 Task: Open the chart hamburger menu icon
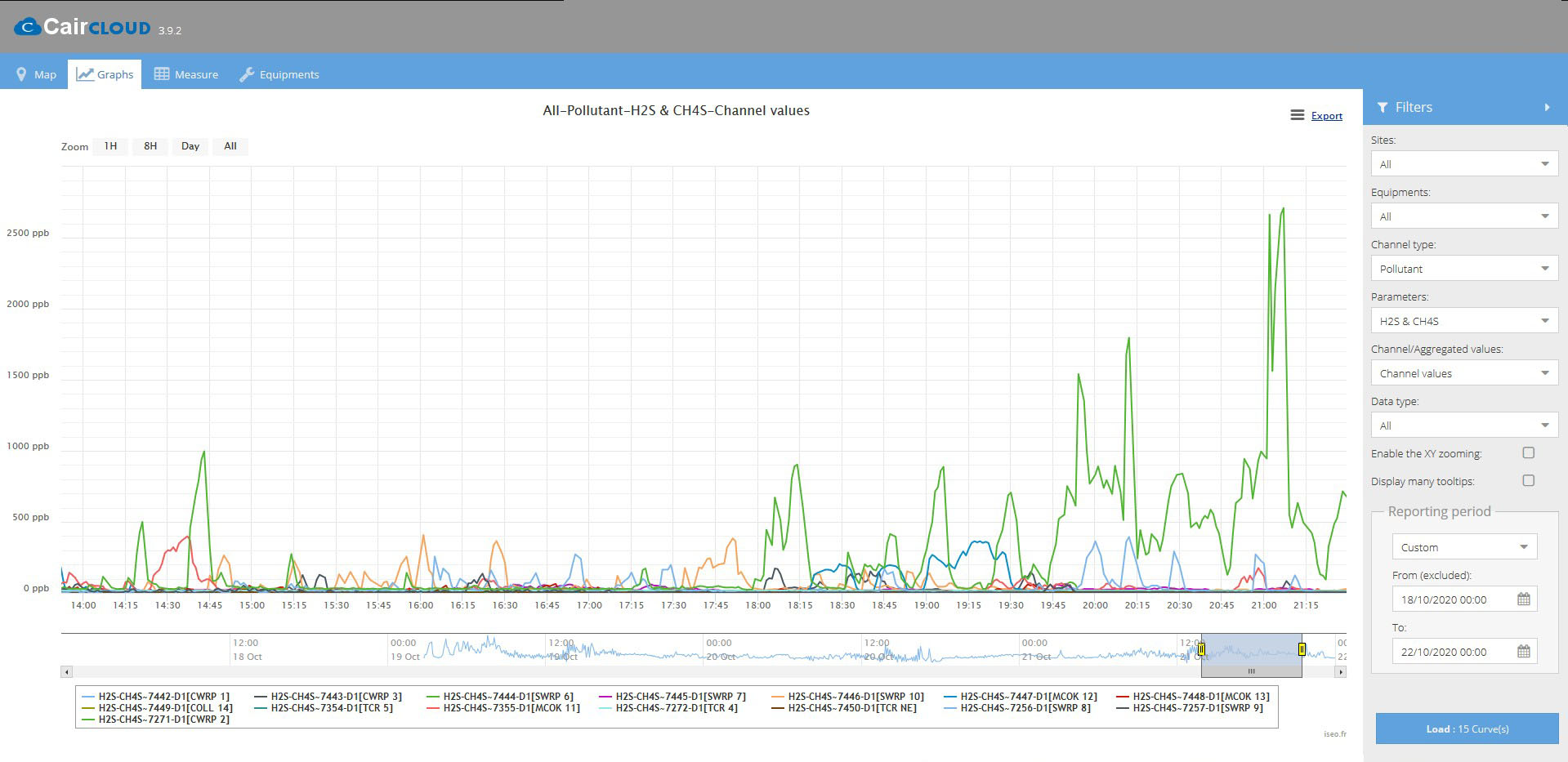[x=1297, y=115]
